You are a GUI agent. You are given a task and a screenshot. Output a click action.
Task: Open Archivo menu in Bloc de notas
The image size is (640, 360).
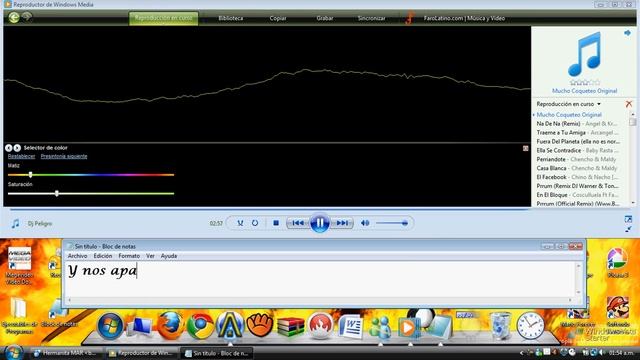coord(77,256)
